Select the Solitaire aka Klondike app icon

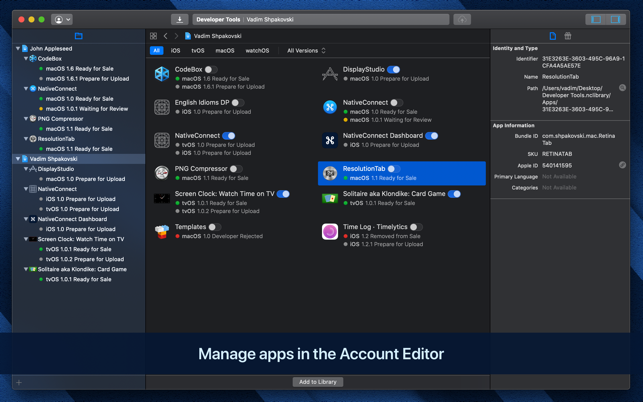pos(330,199)
